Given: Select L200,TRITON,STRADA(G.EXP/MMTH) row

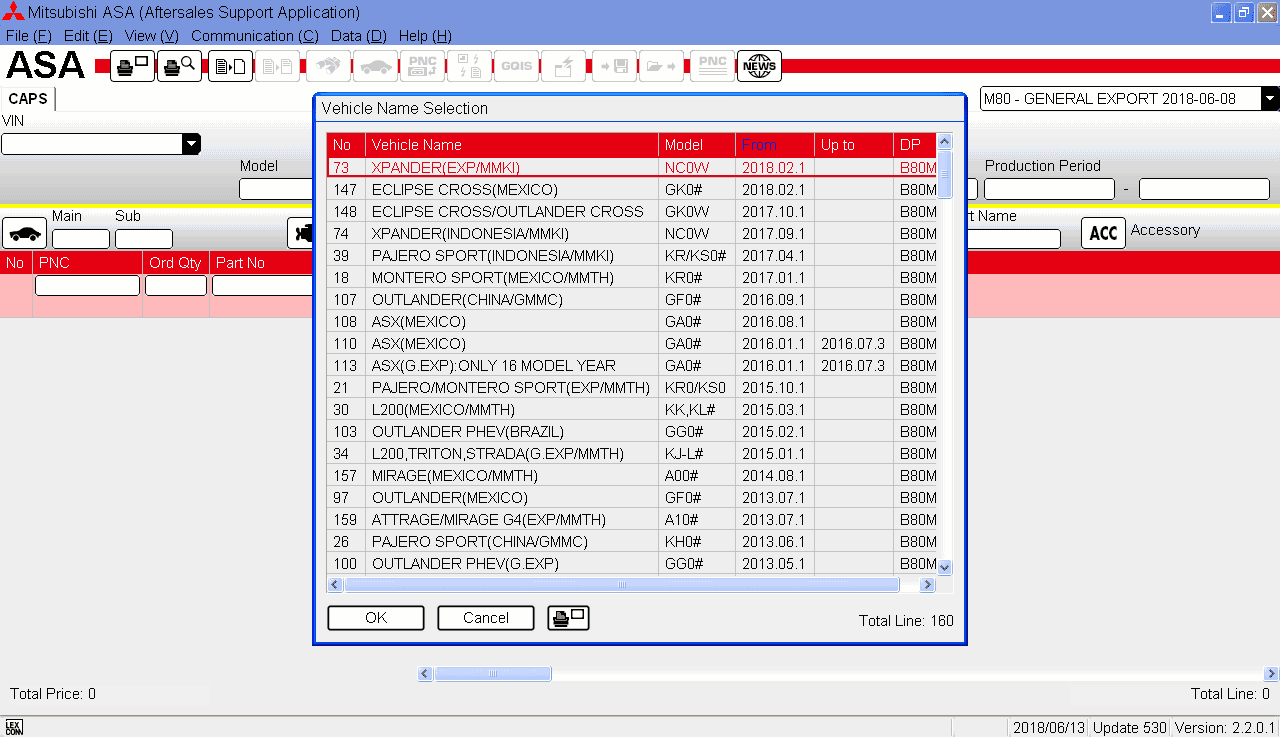Looking at the screenshot, I should [632, 454].
